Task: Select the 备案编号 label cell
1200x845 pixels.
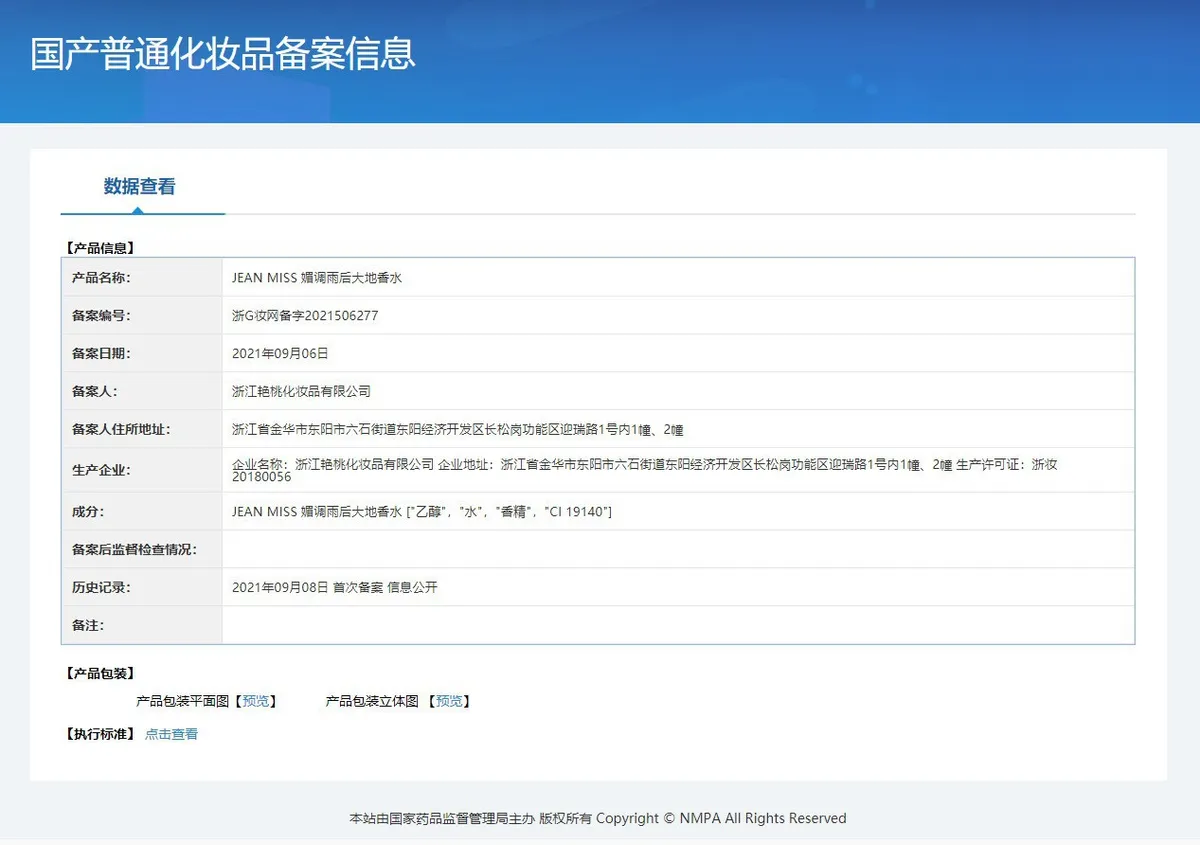Action: (142, 316)
